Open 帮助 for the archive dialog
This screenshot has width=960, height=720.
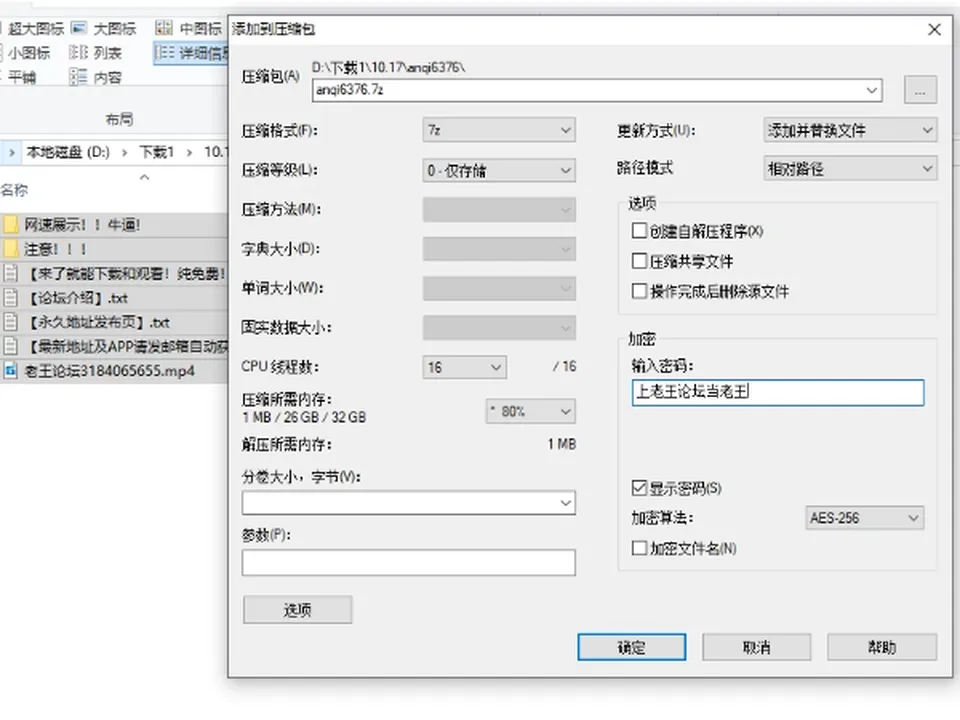point(882,647)
